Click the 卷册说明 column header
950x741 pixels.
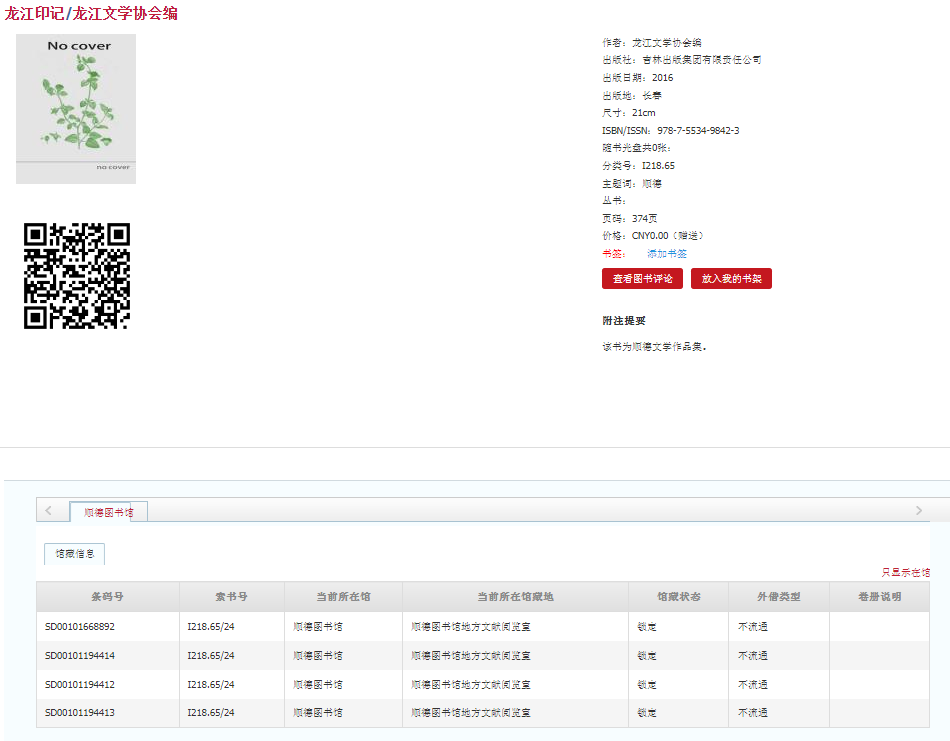click(879, 597)
